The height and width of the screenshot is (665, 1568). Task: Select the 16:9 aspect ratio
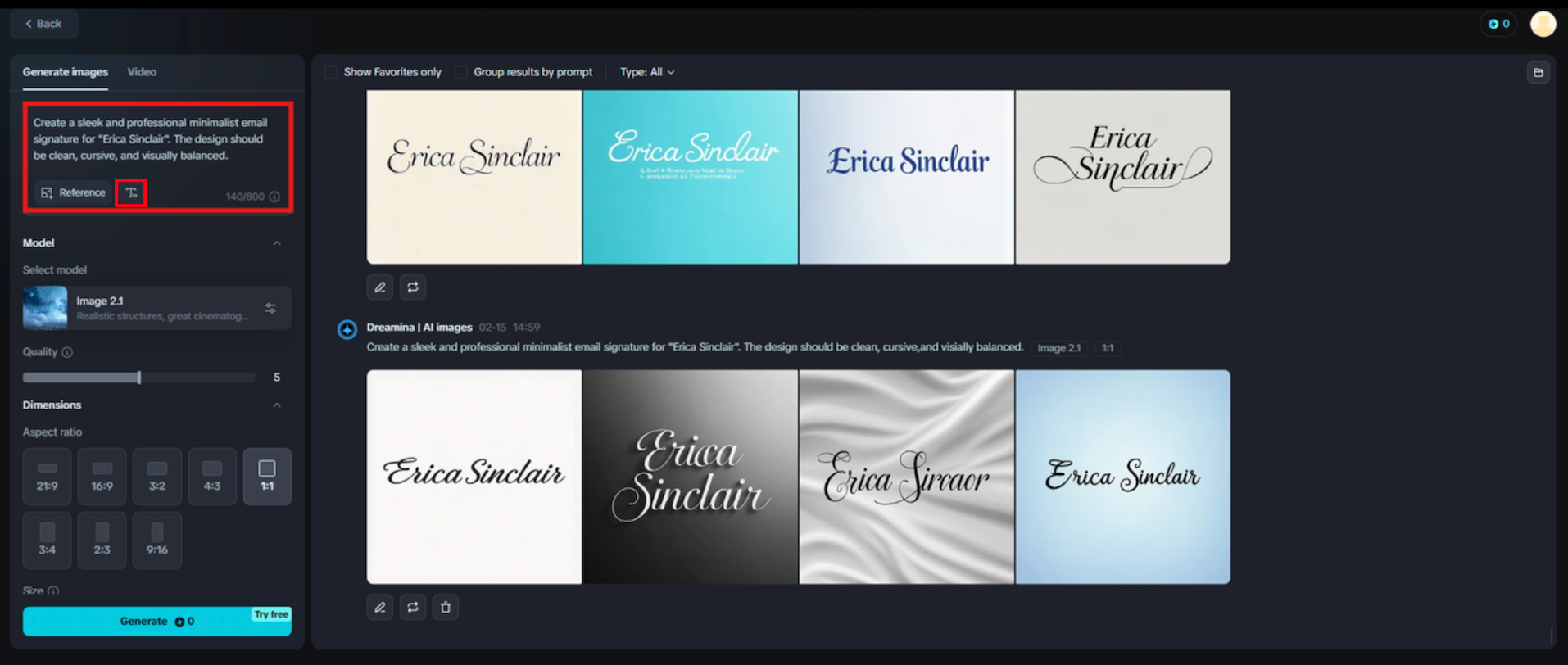point(102,477)
